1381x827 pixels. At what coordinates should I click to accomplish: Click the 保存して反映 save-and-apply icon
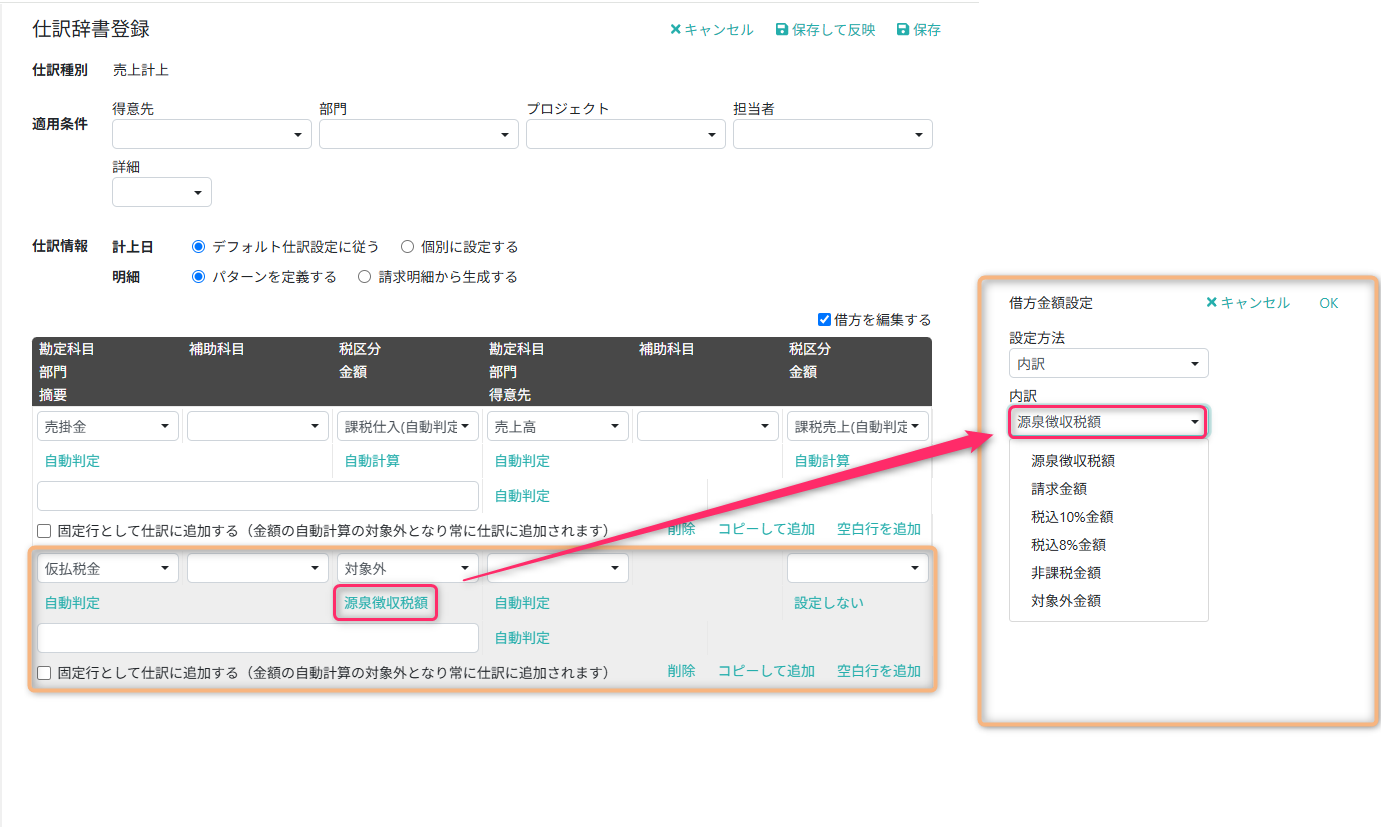(x=782, y=30)
